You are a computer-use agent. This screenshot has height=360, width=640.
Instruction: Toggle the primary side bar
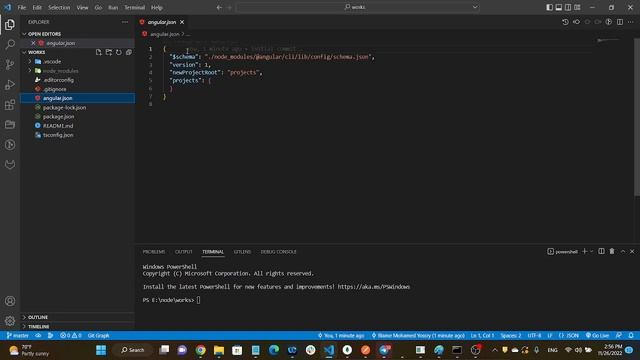click(x=549, y=7)
